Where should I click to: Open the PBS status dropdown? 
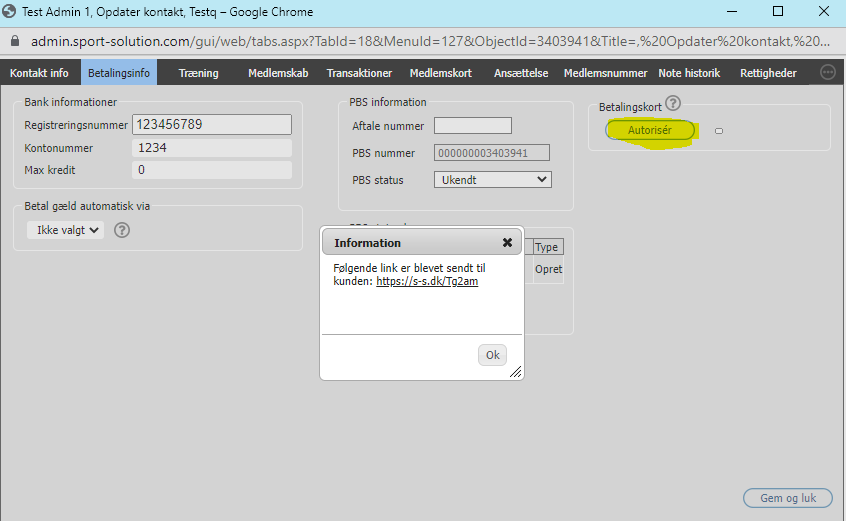493,180
